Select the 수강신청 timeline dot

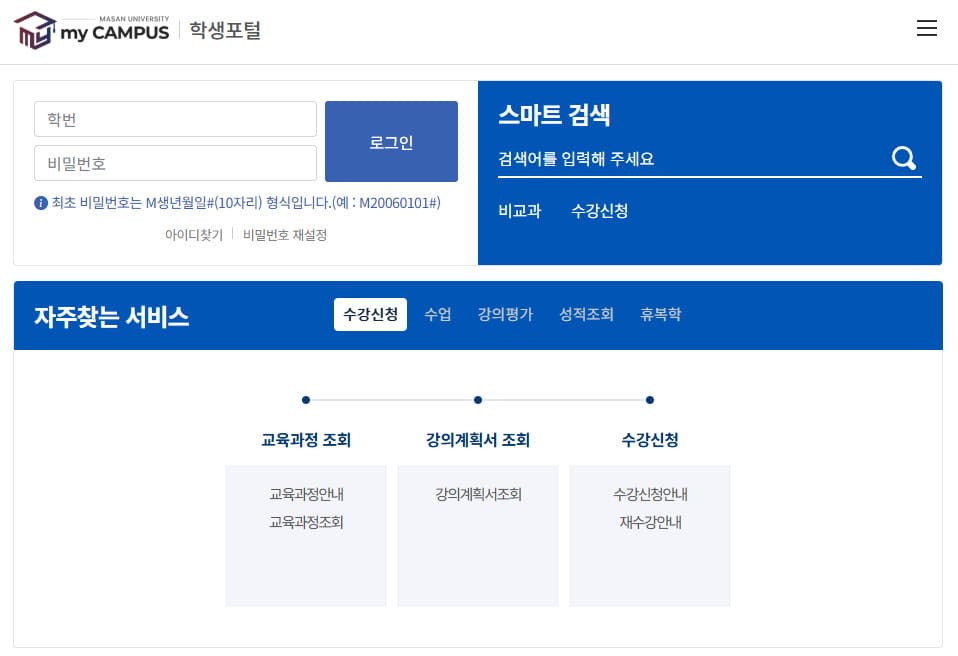point(650,399)
